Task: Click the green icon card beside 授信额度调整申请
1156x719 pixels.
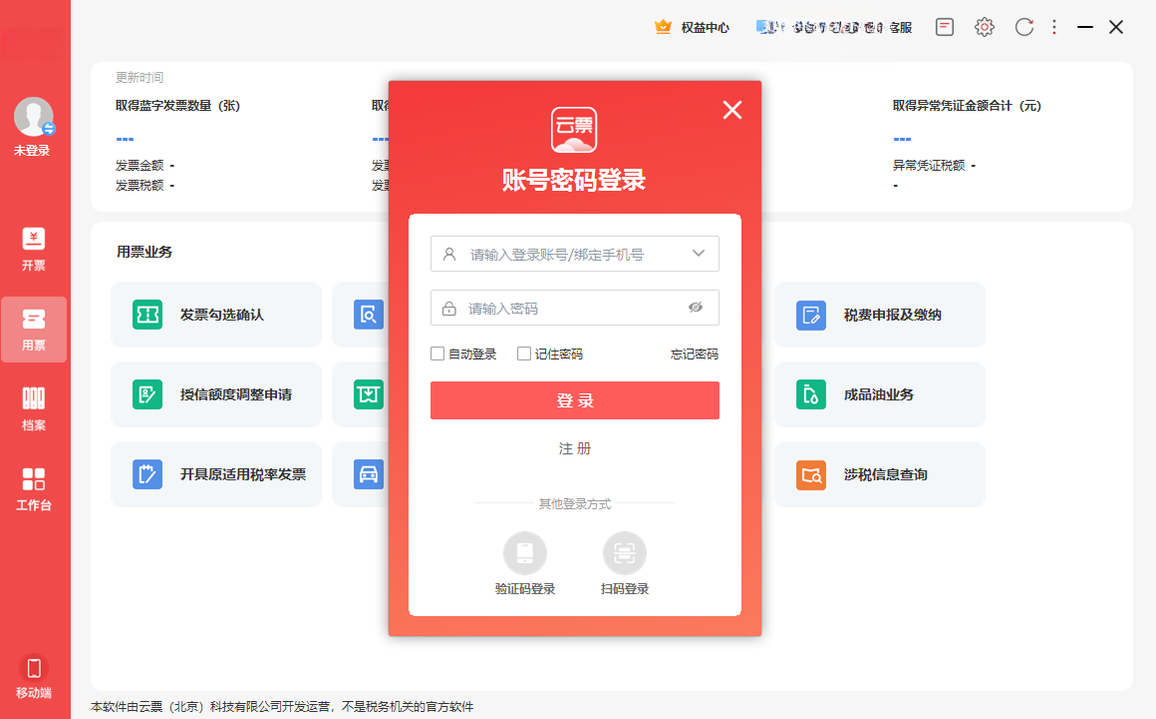Action: 368,395
